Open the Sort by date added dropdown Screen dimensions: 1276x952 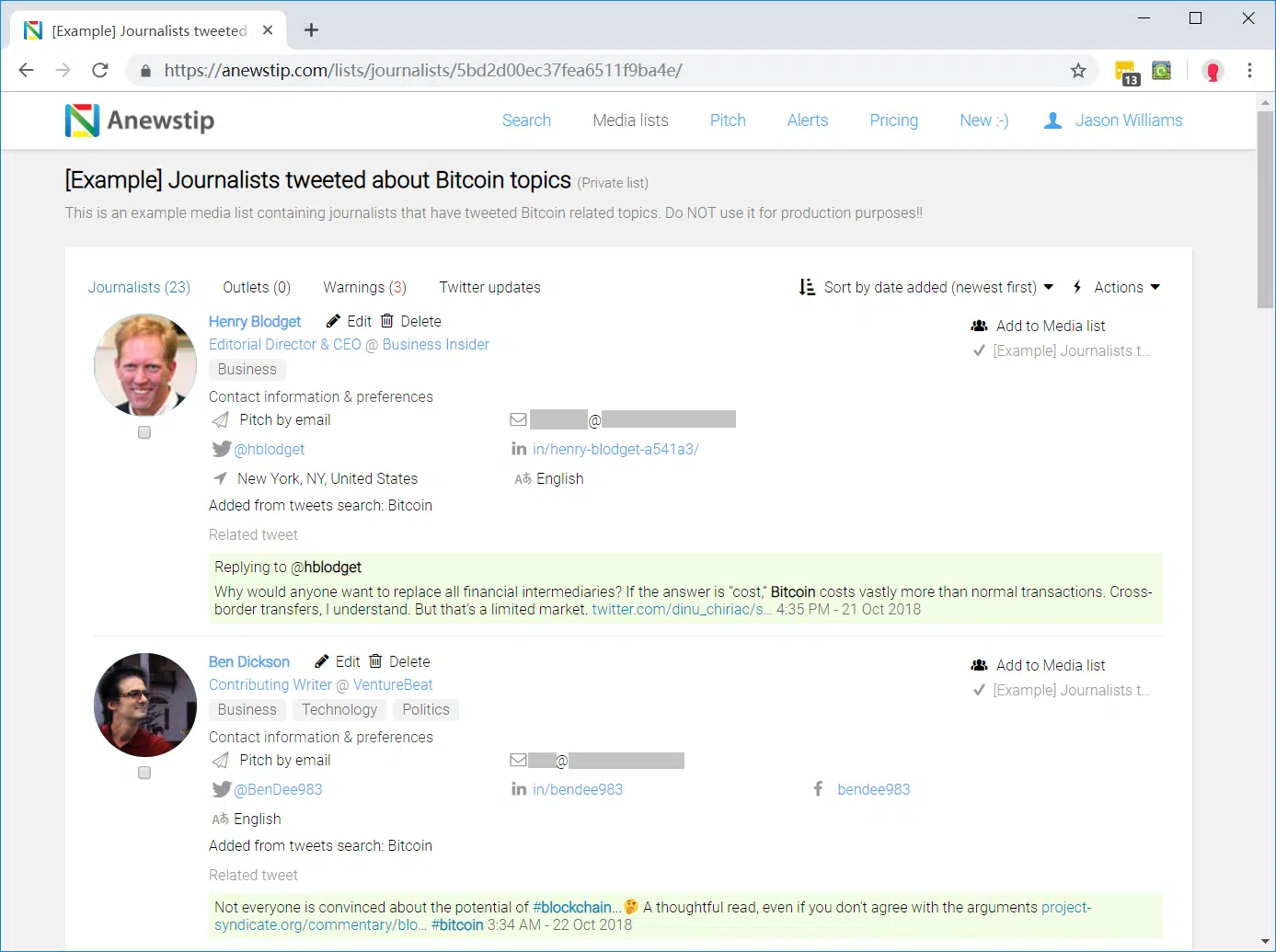pos(927,287)
